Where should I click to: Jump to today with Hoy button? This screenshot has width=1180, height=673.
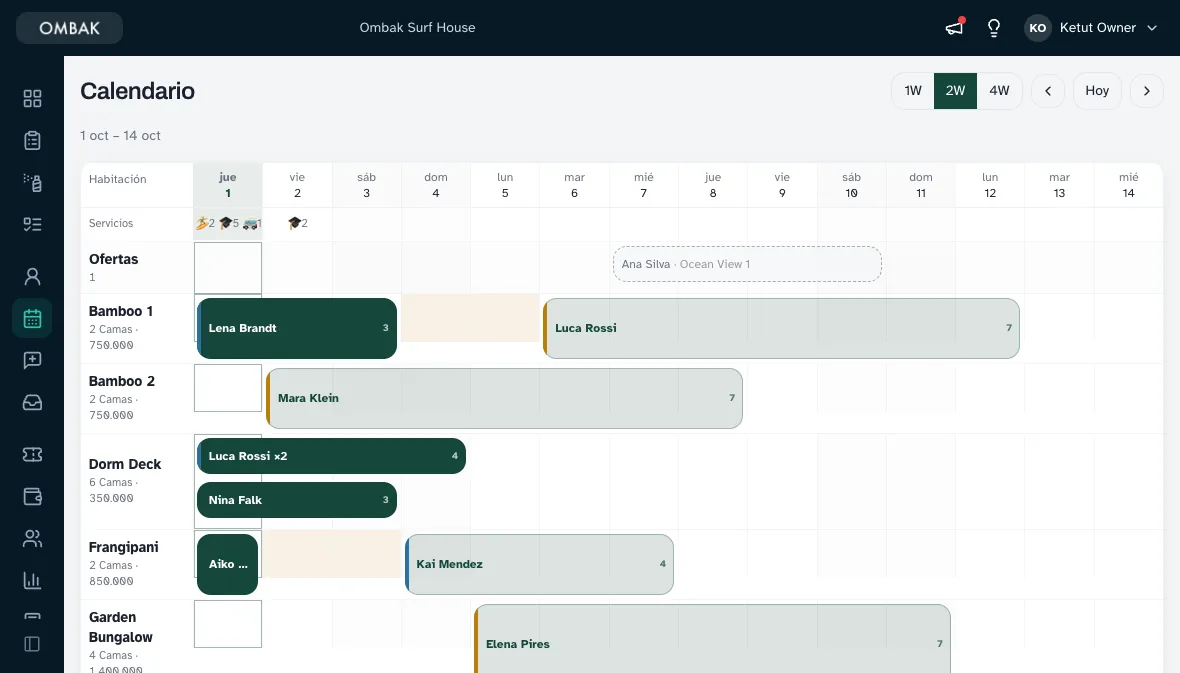(x=1097, y=91)
